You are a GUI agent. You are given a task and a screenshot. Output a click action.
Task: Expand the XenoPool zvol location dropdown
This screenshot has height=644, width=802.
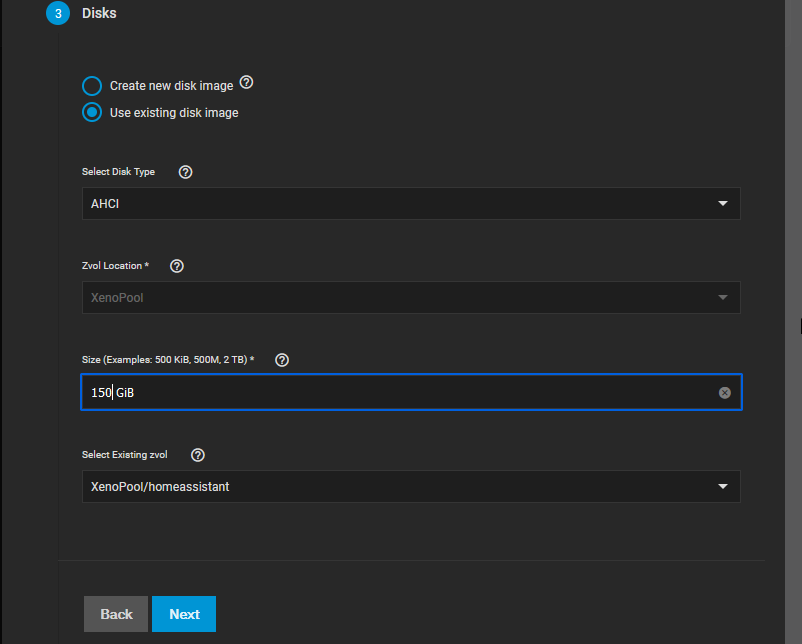411,298
